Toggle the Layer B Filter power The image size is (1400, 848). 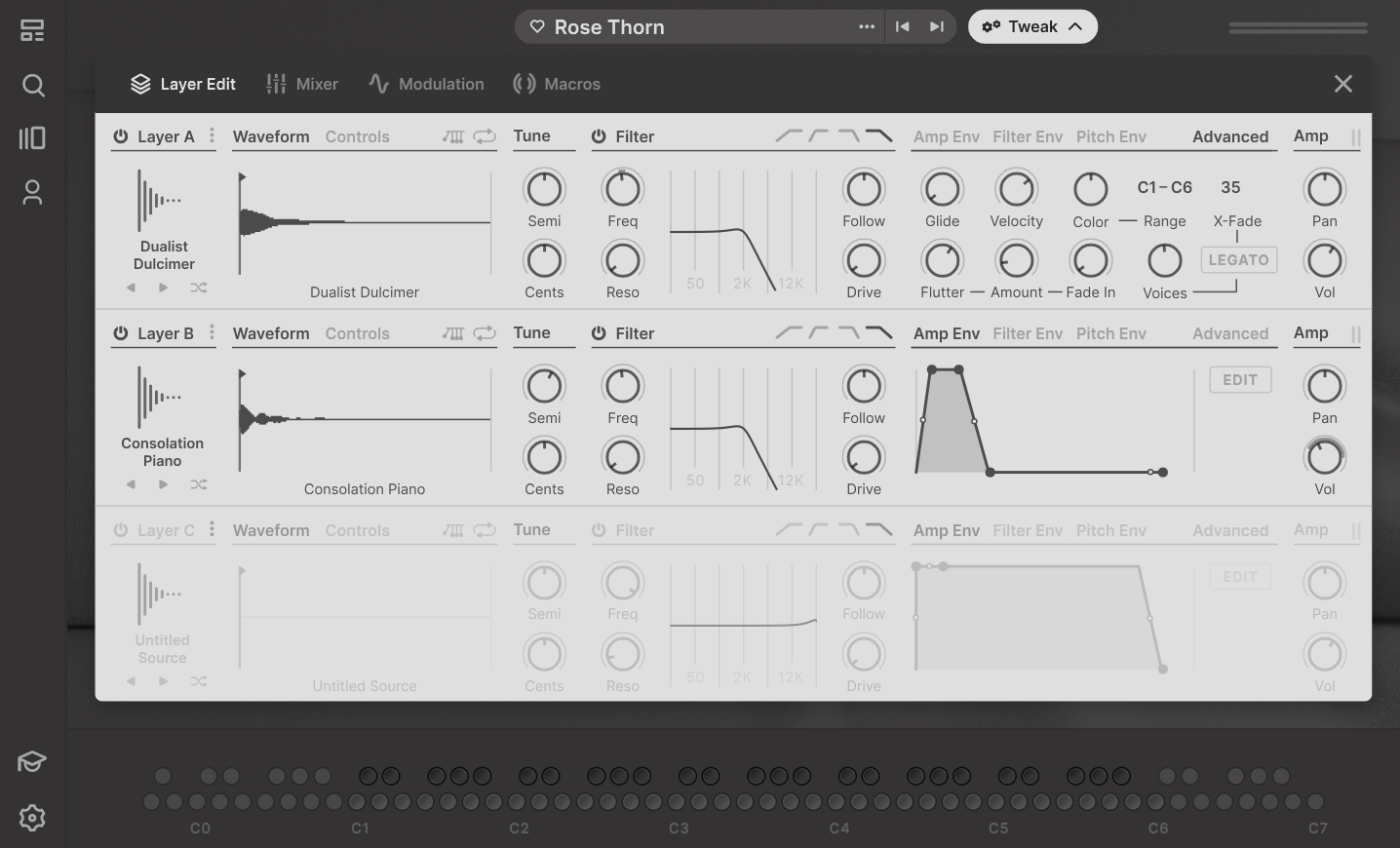click(599, 333)
